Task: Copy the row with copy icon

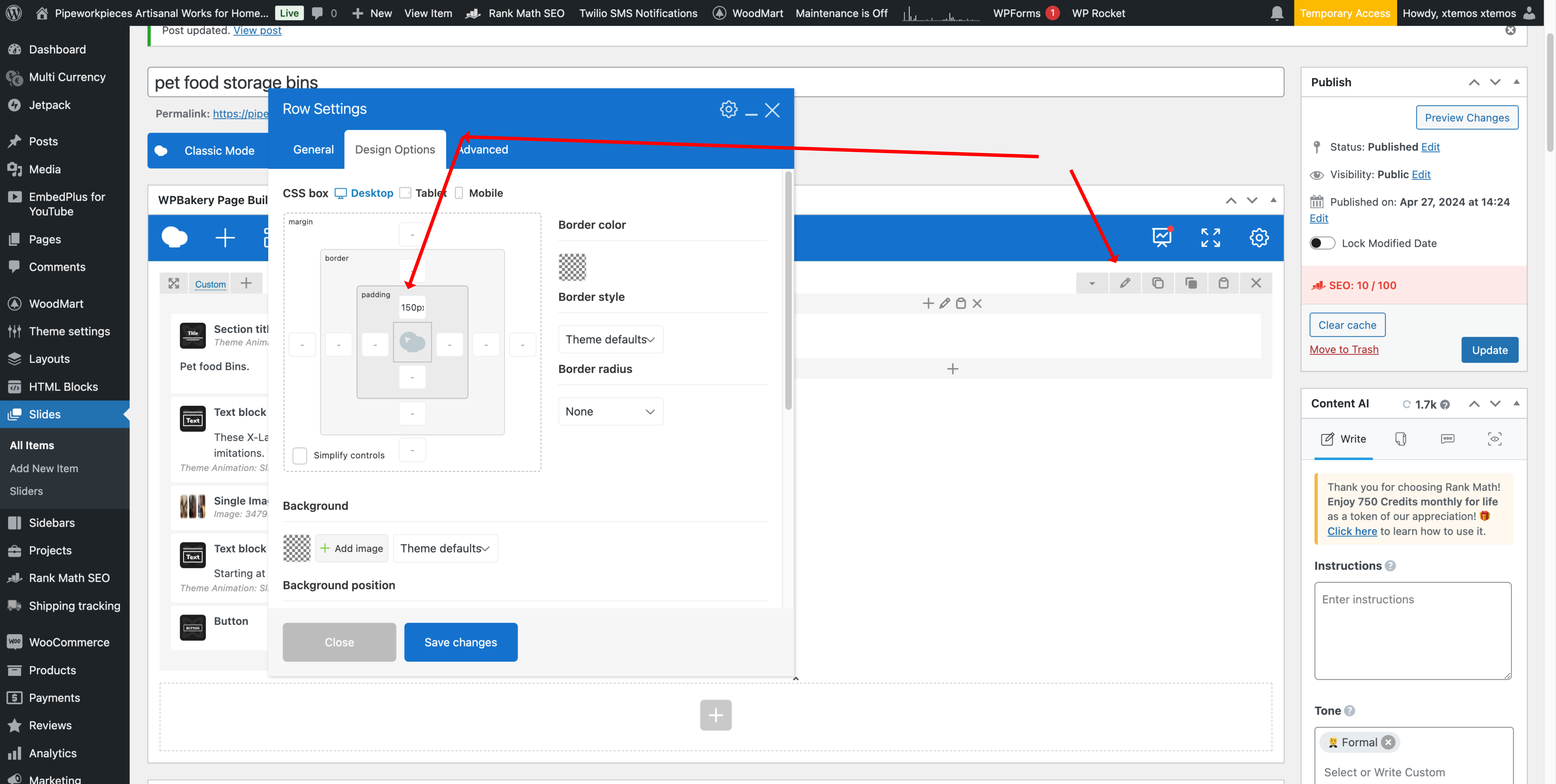Action: tap(1158, 283)
